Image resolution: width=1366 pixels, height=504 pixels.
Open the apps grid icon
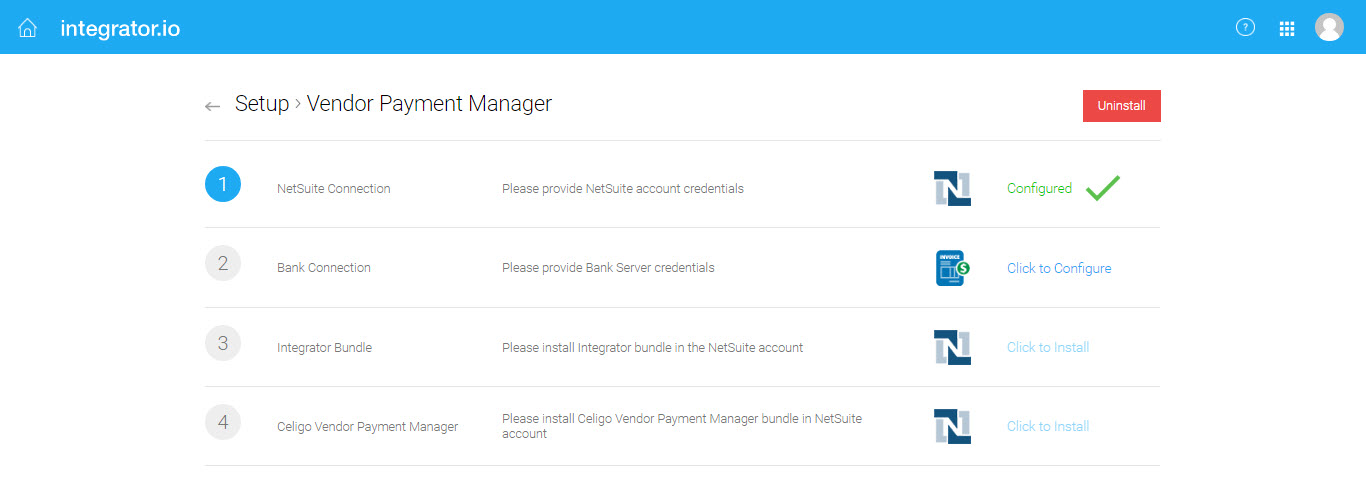pyautogui.click(x=1287, y=29)
